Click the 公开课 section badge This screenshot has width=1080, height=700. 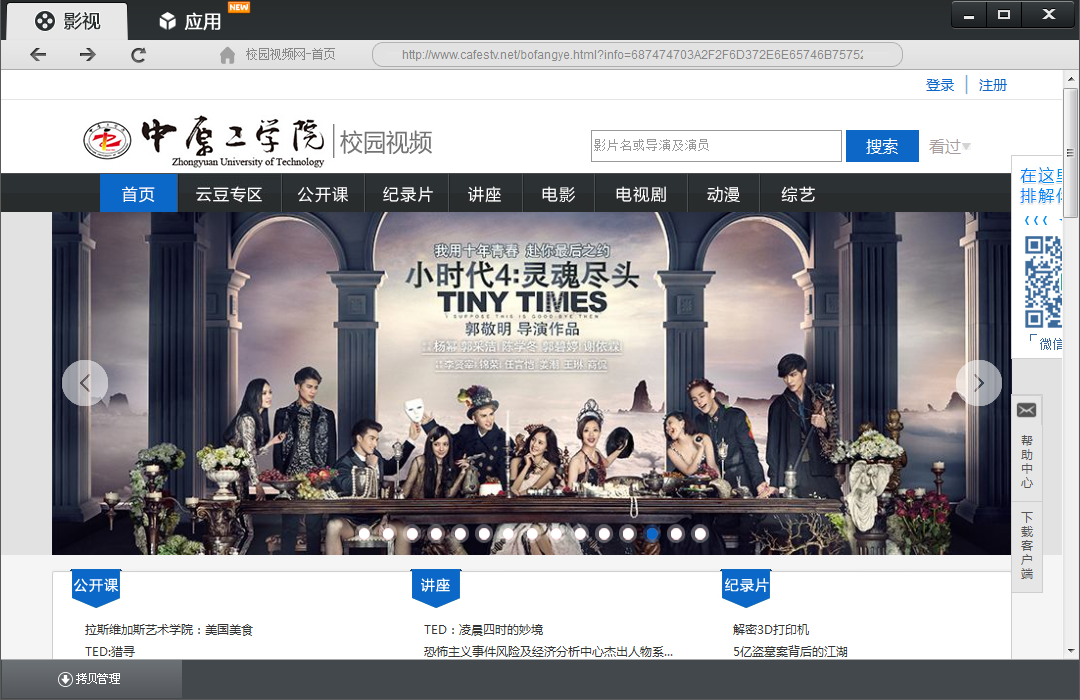click(x=96, y=587)
